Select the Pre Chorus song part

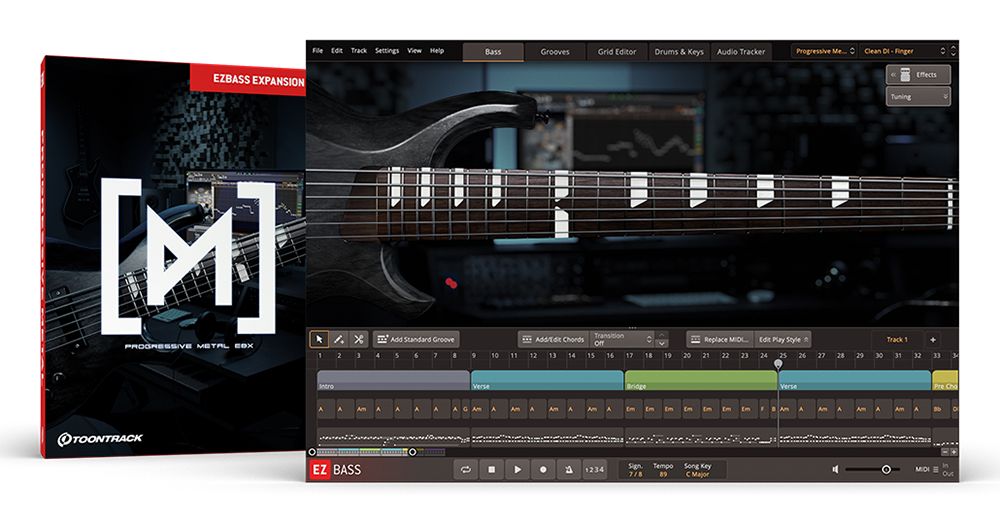[x=945, y=381]
